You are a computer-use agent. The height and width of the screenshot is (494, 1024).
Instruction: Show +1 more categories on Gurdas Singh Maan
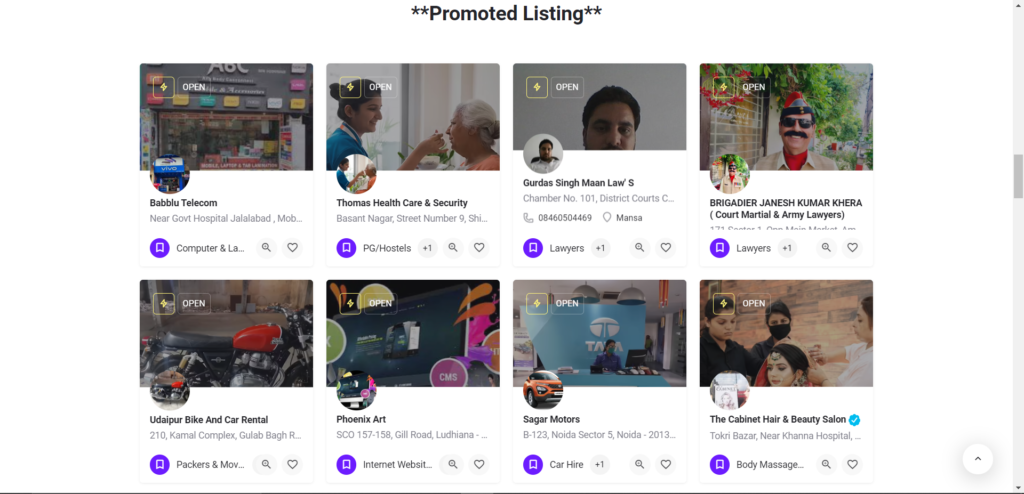coord(601,248)
